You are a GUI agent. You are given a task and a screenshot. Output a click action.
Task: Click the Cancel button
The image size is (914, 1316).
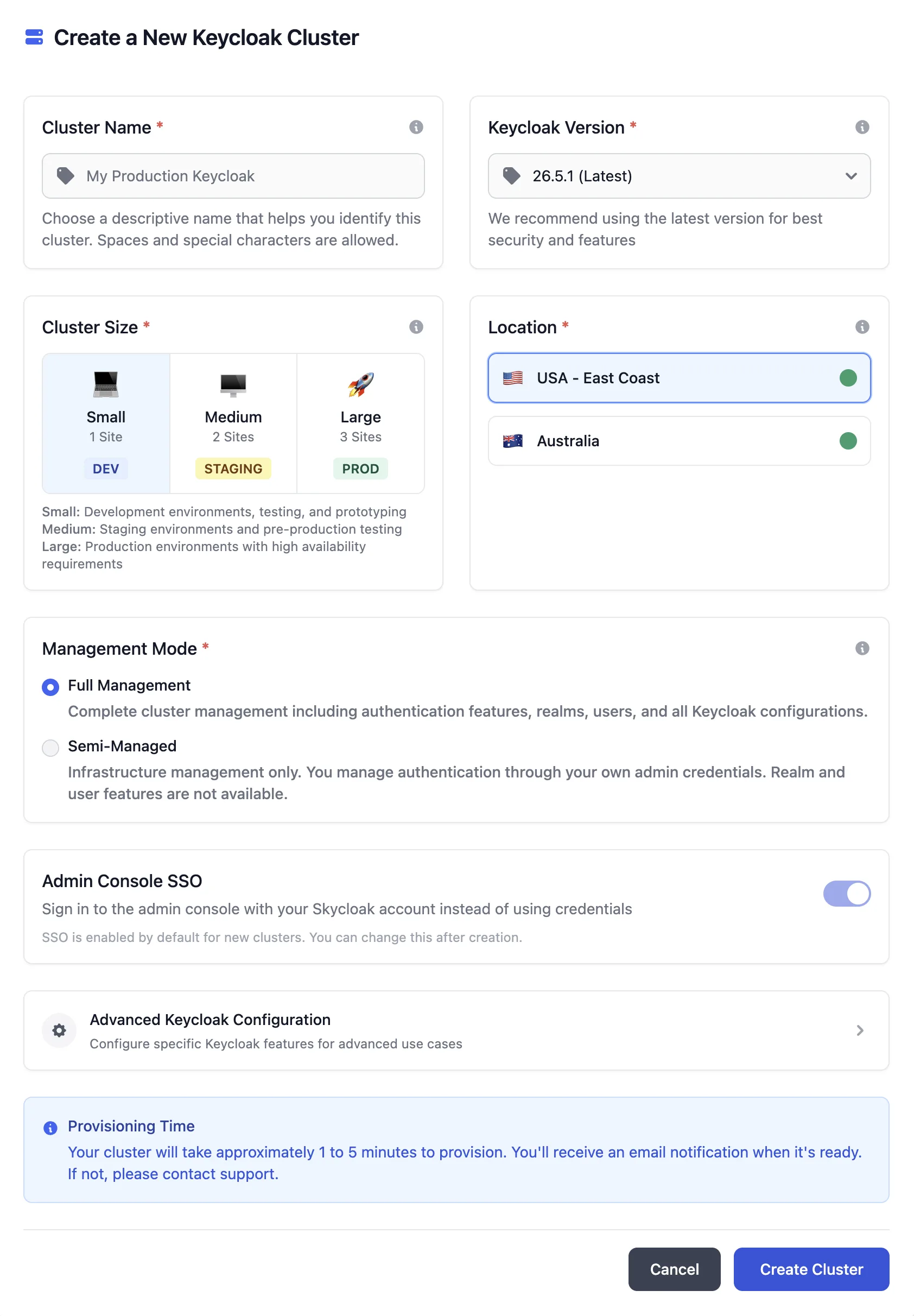pyautogui.click(x=674, y=1269)
